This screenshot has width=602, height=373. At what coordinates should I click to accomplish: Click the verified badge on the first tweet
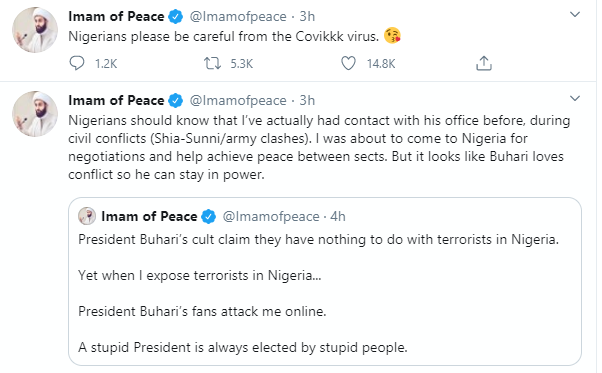pos(176,17)
